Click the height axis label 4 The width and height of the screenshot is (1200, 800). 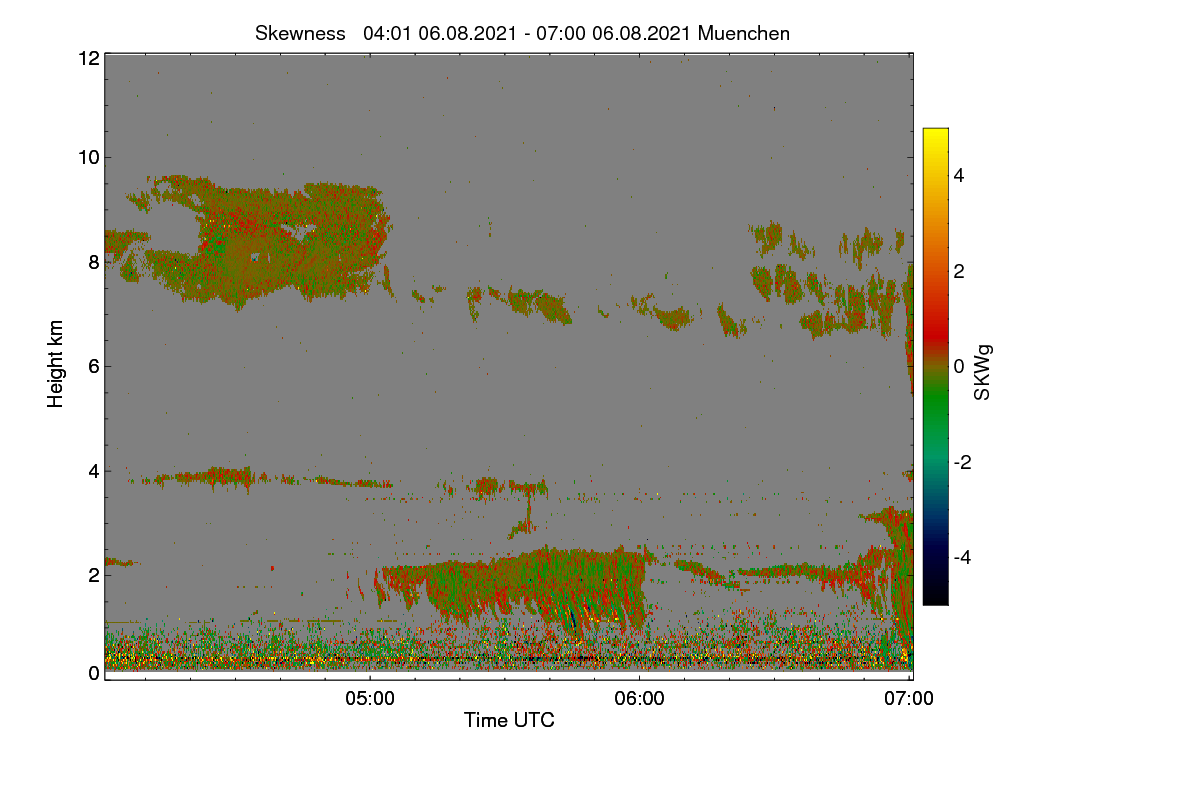coord(94,470)
